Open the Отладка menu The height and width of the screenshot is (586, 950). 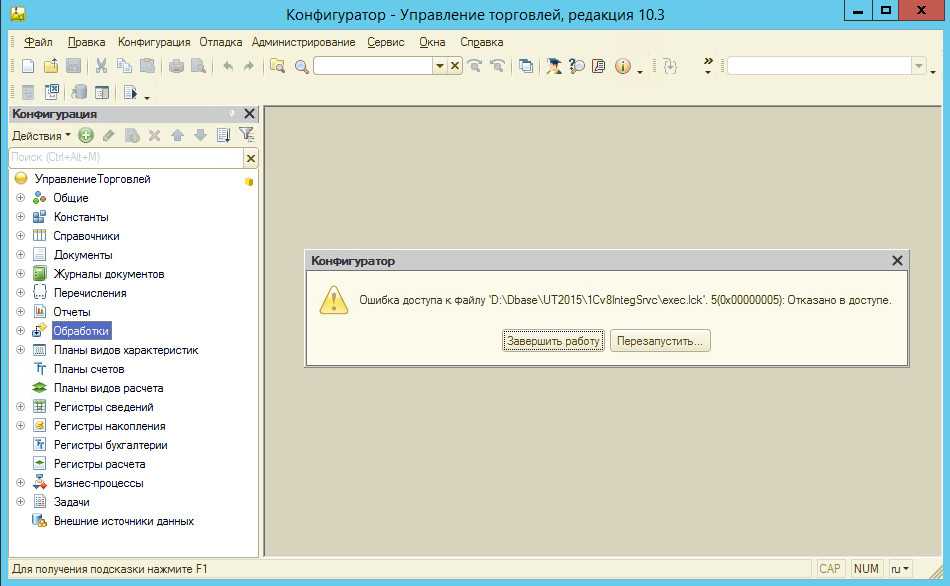tap(221, 42)
